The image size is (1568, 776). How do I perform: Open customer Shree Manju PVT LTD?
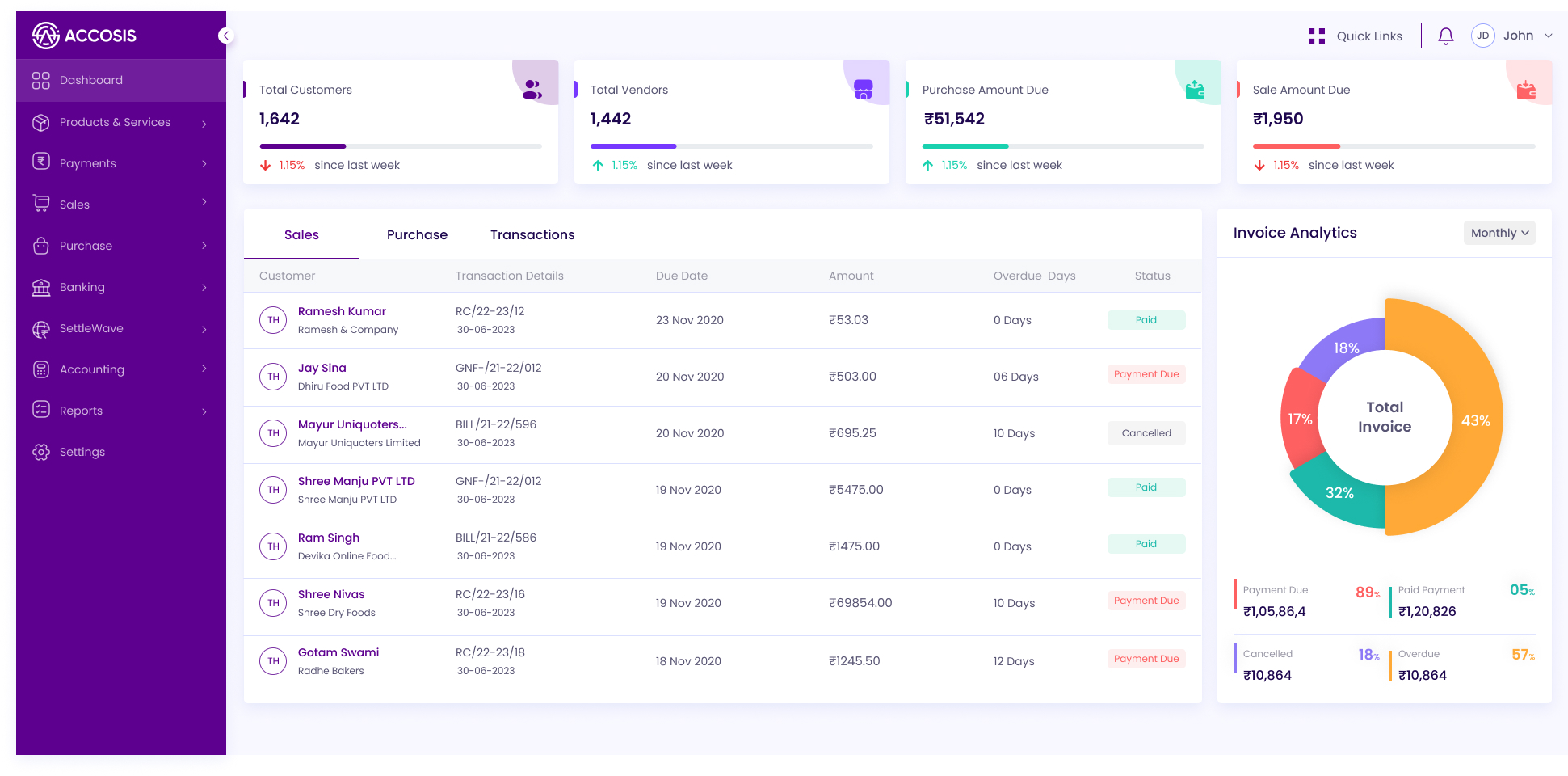pos(356,481)
